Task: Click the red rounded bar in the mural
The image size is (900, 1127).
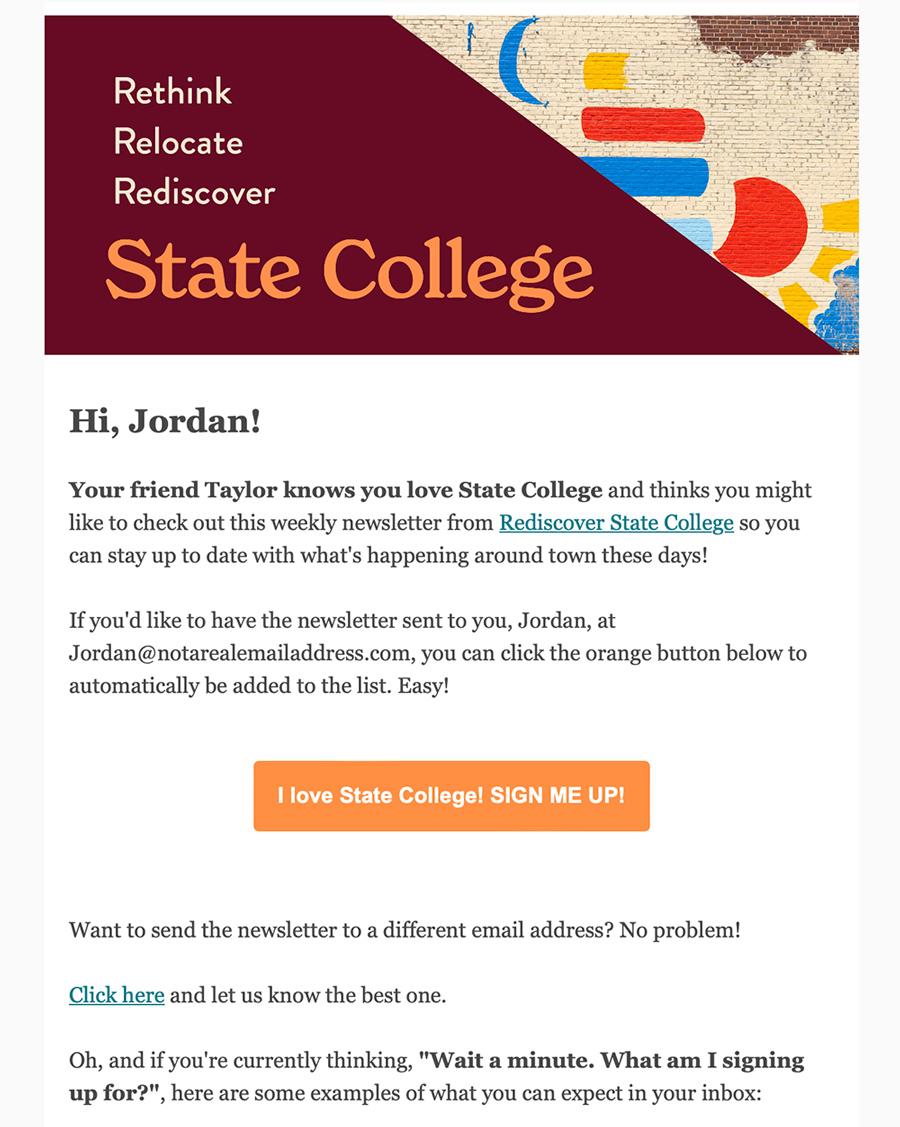Action: coord(643,124)
